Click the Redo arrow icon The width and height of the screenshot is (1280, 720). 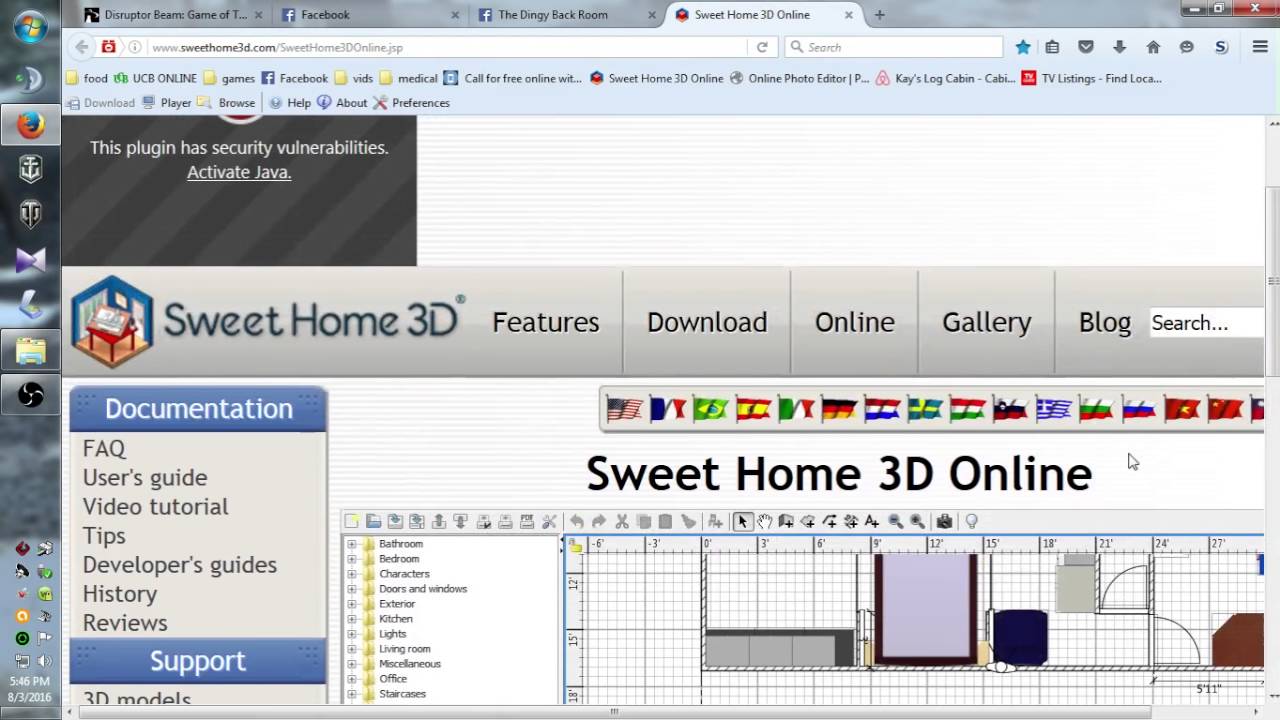[598, 521]
